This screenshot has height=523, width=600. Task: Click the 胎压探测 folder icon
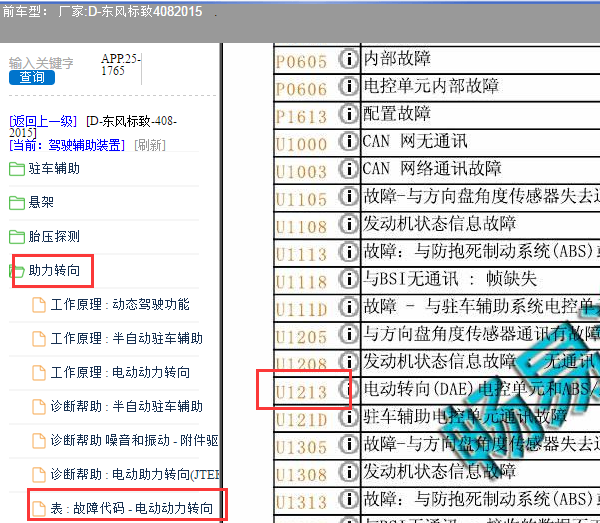pos(17,237)
